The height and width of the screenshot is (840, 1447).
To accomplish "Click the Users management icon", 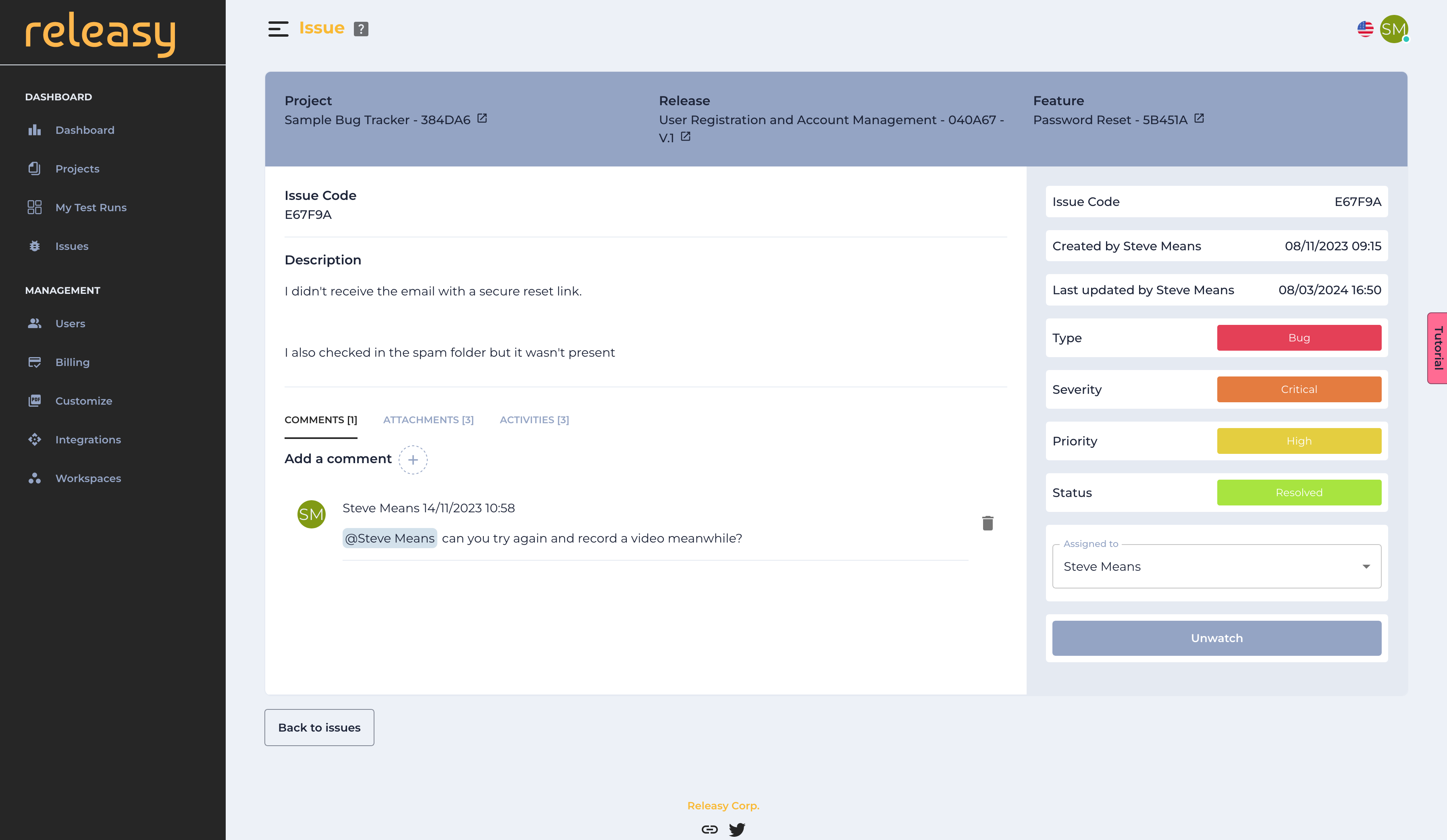I will coord(34,323).
